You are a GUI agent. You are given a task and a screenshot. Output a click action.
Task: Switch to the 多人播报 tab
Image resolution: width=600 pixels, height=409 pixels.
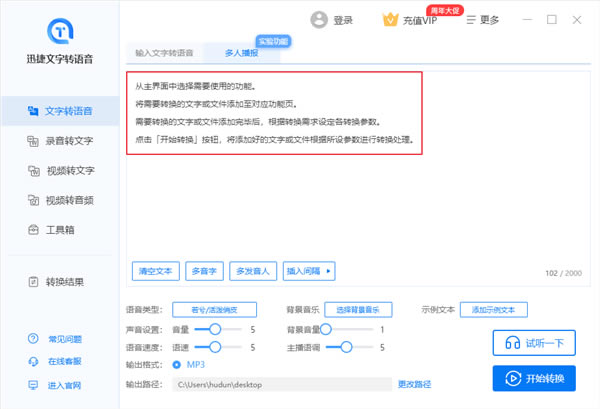click(241, 53)
